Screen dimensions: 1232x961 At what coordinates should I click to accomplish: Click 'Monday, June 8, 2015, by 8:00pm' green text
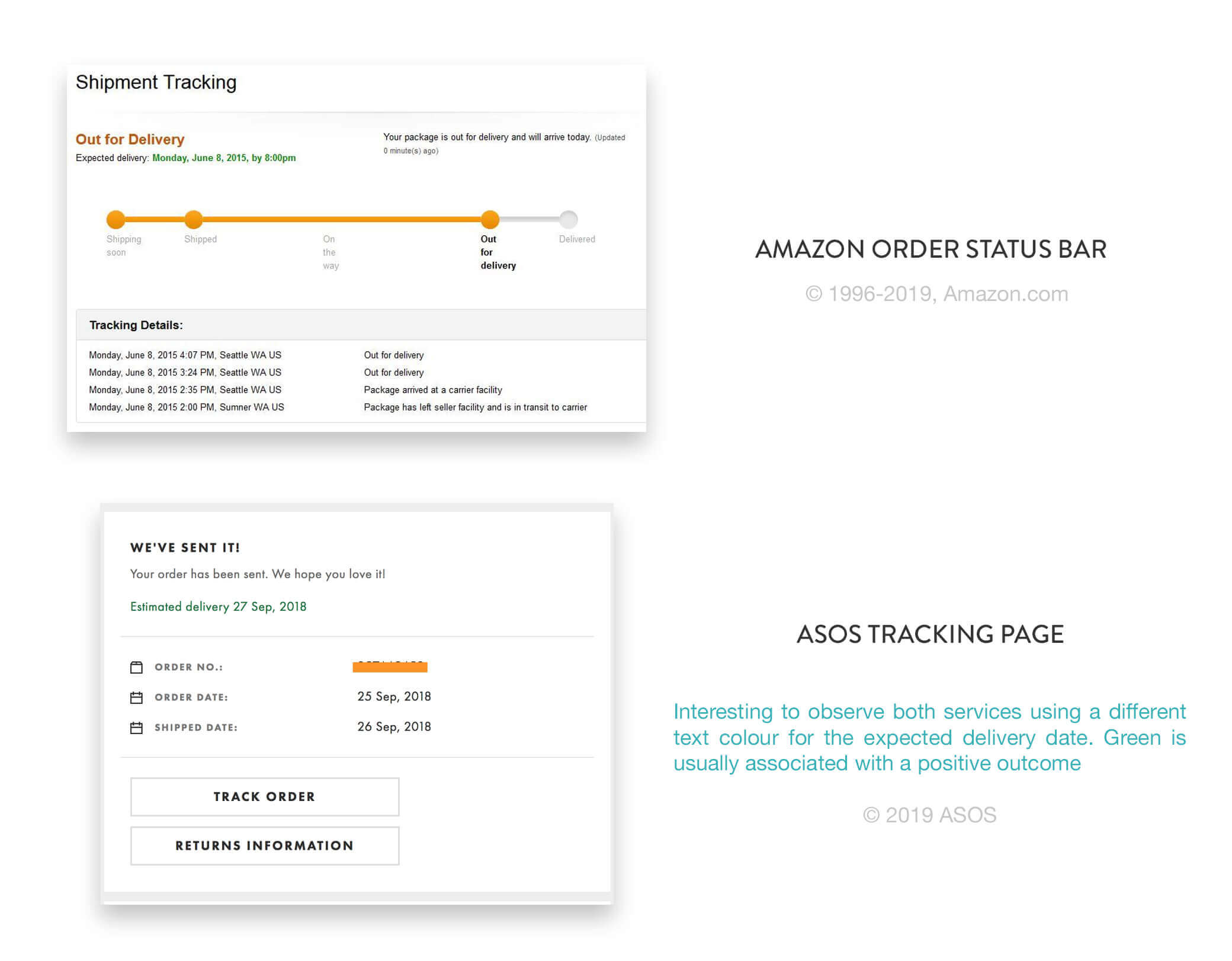pyautogui.click(x=224, y=158)
